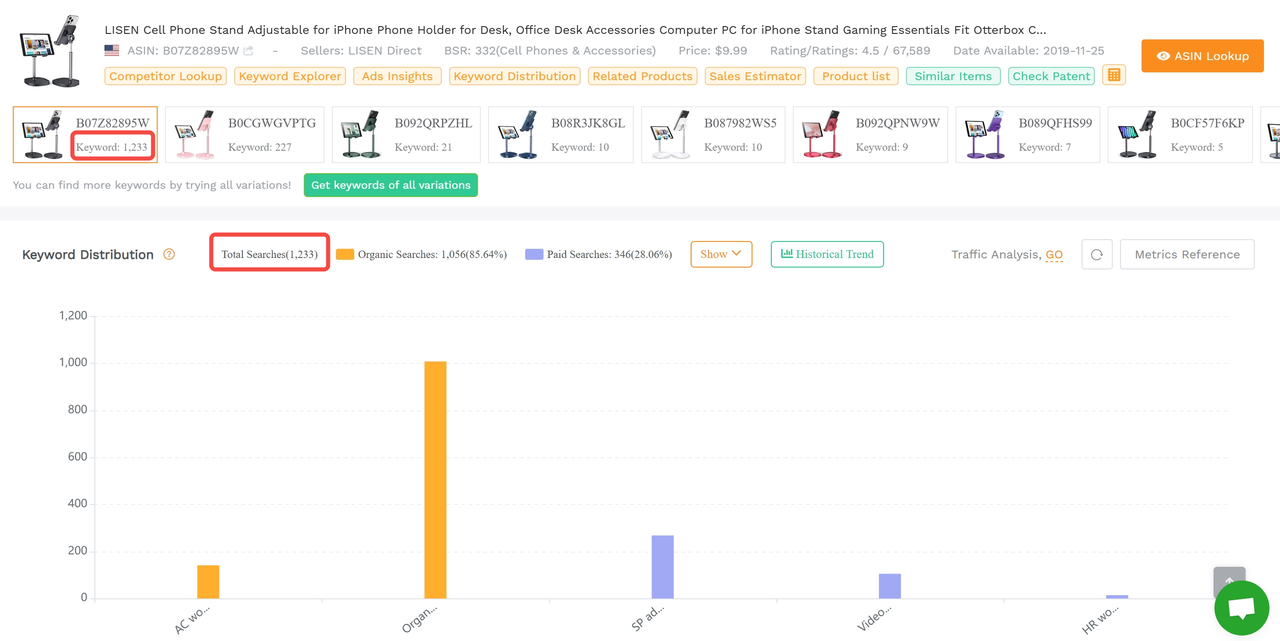Toggle Paid Searches legend series
Screen dimensions: 1280x641
coord(598,254)
